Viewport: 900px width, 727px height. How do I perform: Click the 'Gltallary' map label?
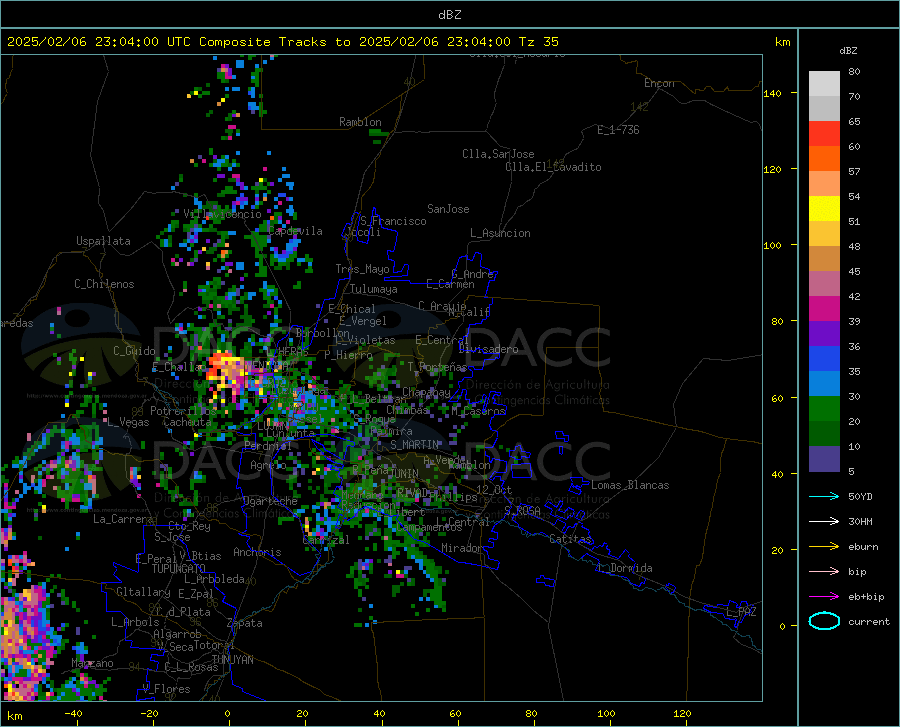(x=143, y=592)
